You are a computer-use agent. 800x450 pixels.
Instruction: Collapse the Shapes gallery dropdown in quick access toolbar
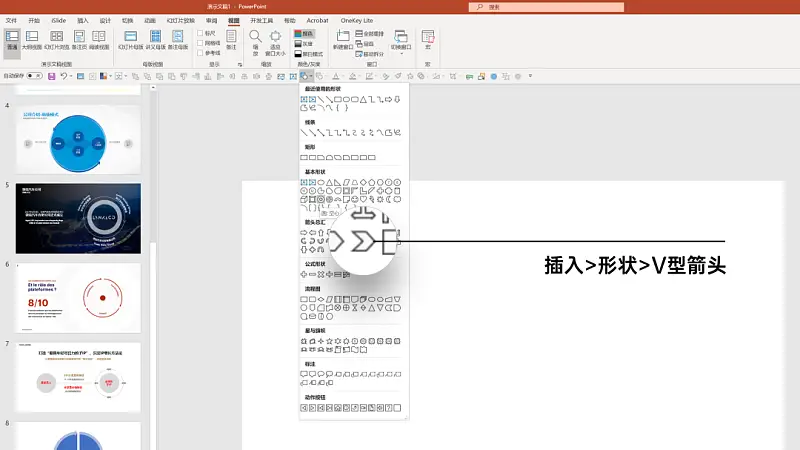click(311, 76)
